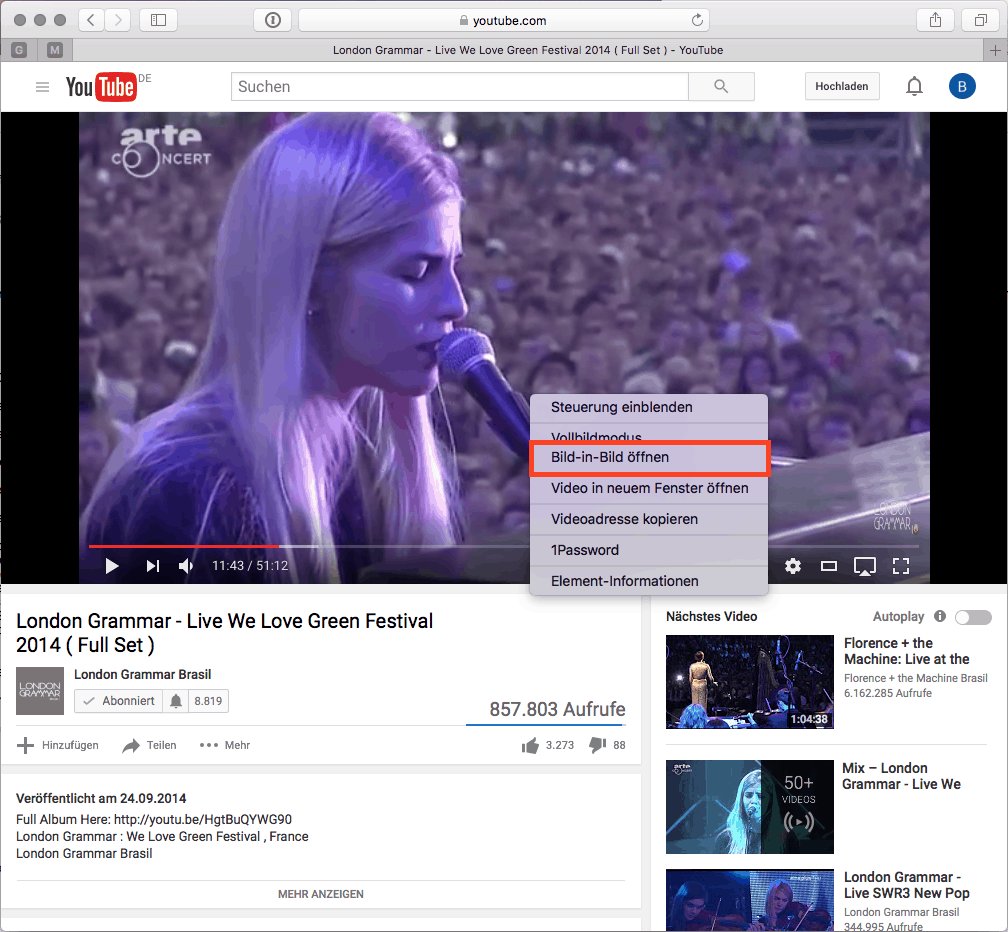This screenshot has height=932, width=1008.
Task: Expand description with MEHR ANZEIGEN
Action: point(320,894)
